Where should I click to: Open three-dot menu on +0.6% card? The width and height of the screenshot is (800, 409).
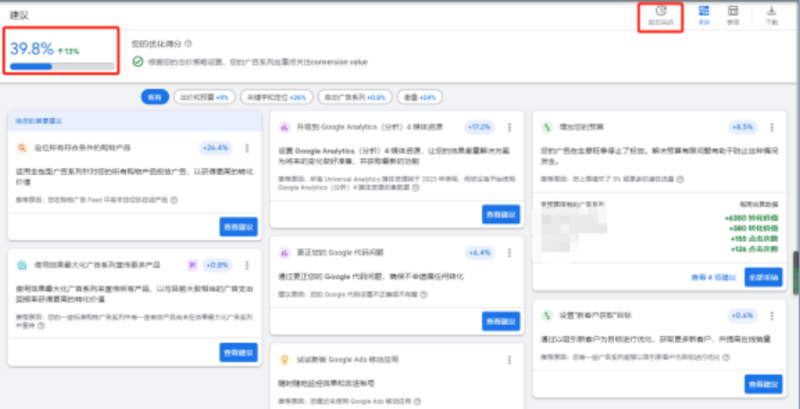coord(771,316)
